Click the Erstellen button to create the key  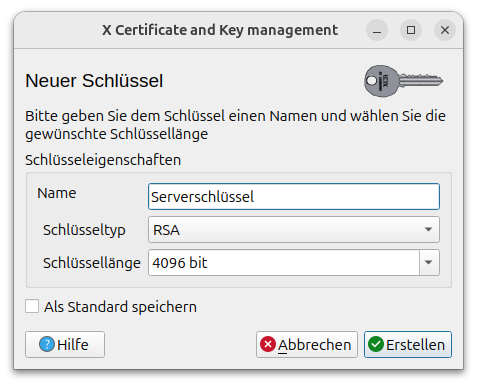point(408,344)
